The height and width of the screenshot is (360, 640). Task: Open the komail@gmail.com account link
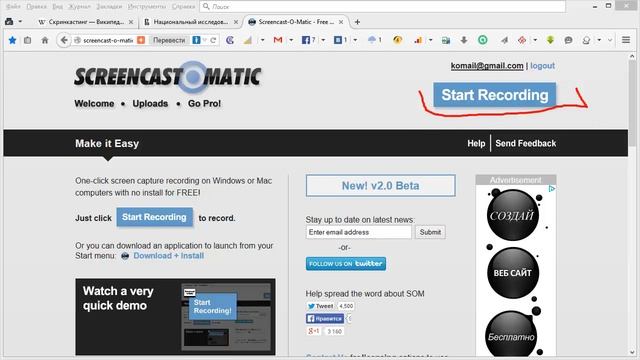[487, 66]
